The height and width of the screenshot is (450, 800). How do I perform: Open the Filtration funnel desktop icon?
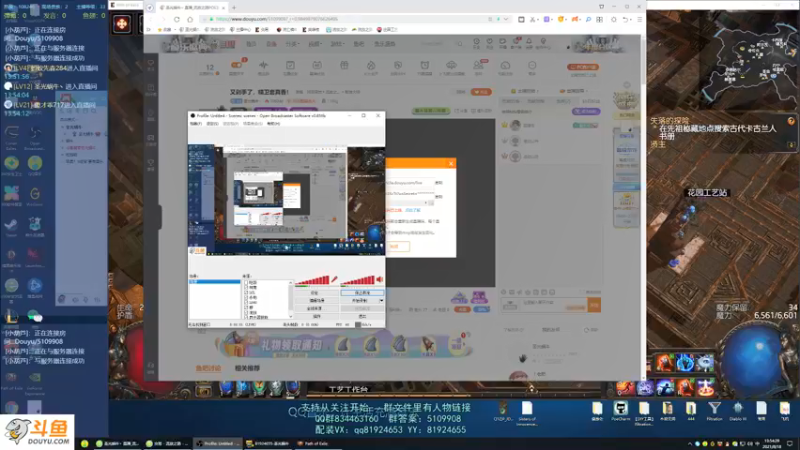(x=714, y=410)
